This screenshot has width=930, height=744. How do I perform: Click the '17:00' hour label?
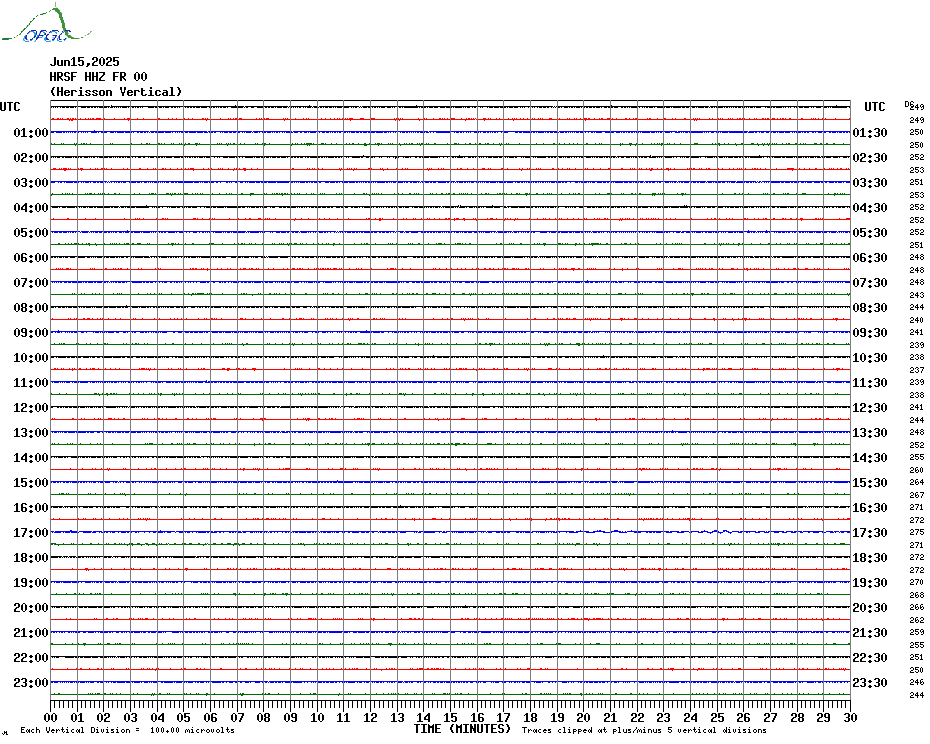[x=31, y=533]
